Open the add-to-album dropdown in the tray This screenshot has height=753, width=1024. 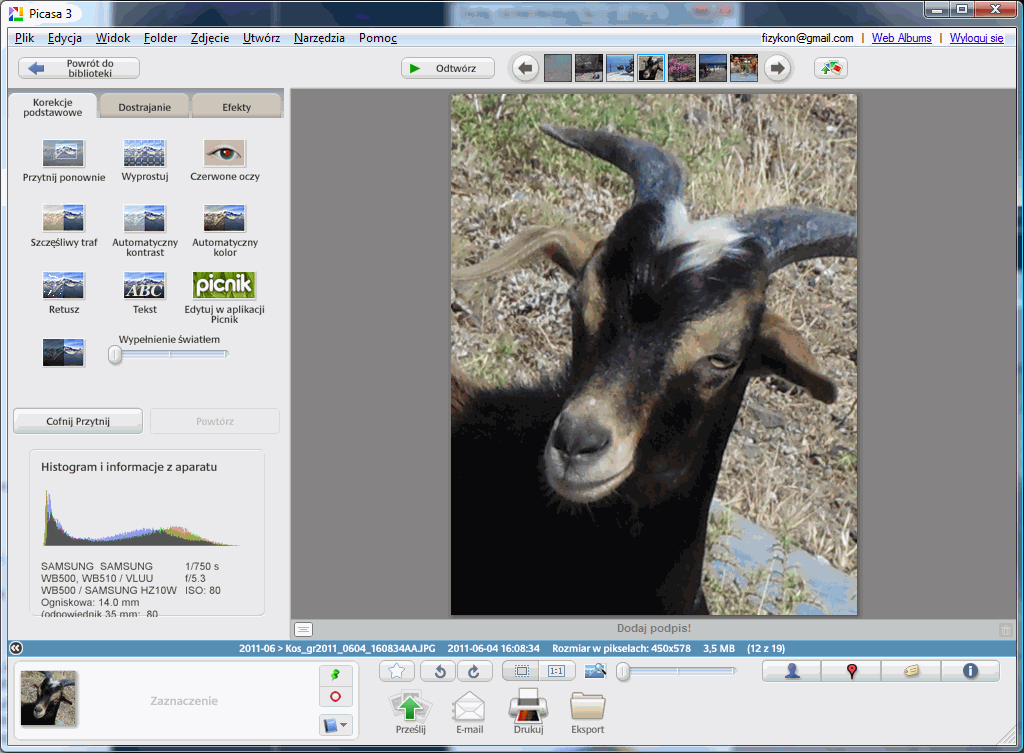pyautogui.click(x=336, y=725)
